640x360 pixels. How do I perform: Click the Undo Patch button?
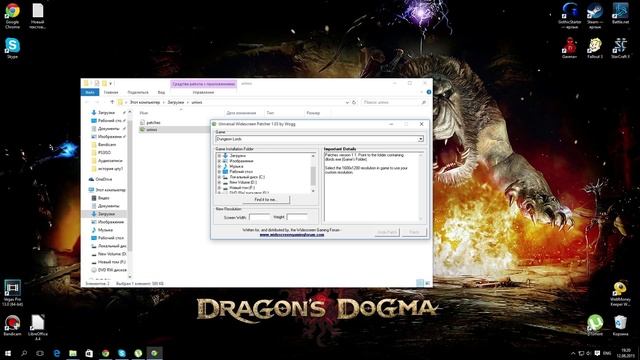387,232
